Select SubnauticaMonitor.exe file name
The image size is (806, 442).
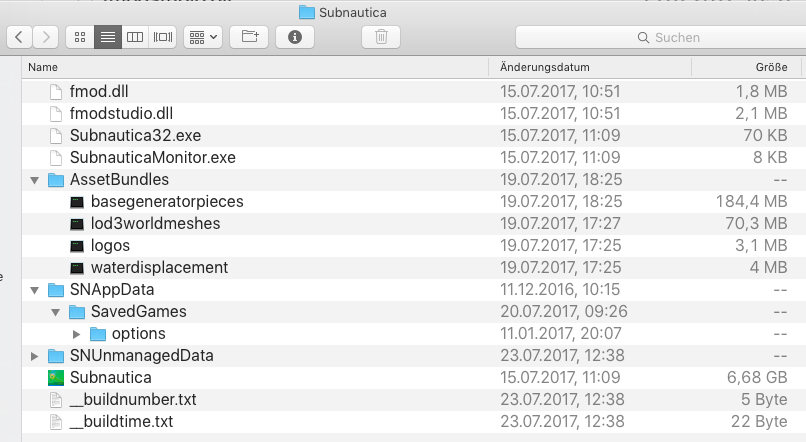(153, 158)
